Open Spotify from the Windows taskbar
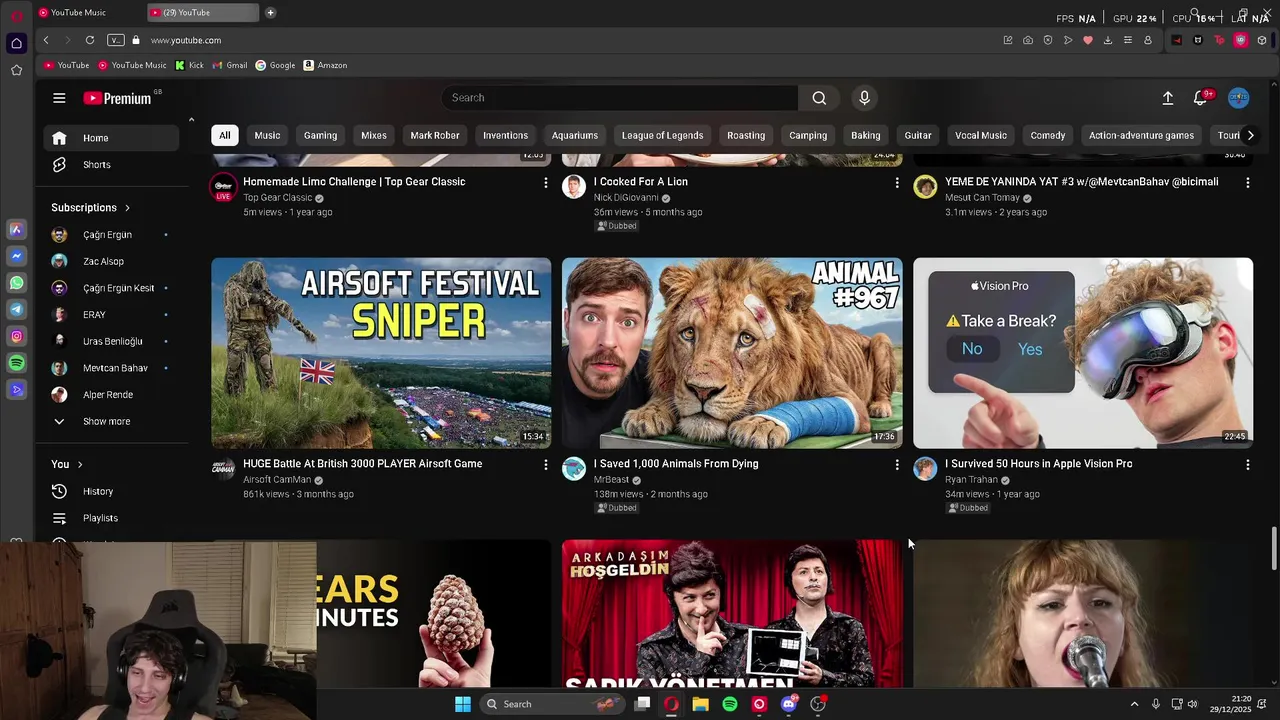The width and height of the screenshot is (1280, 720). coord(730,704)
